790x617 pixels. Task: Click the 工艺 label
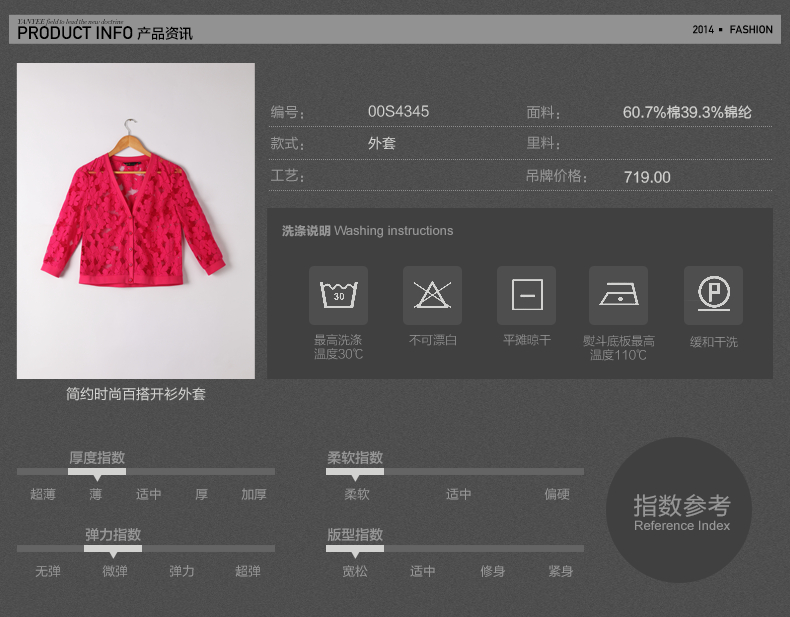tap(287, 176)
